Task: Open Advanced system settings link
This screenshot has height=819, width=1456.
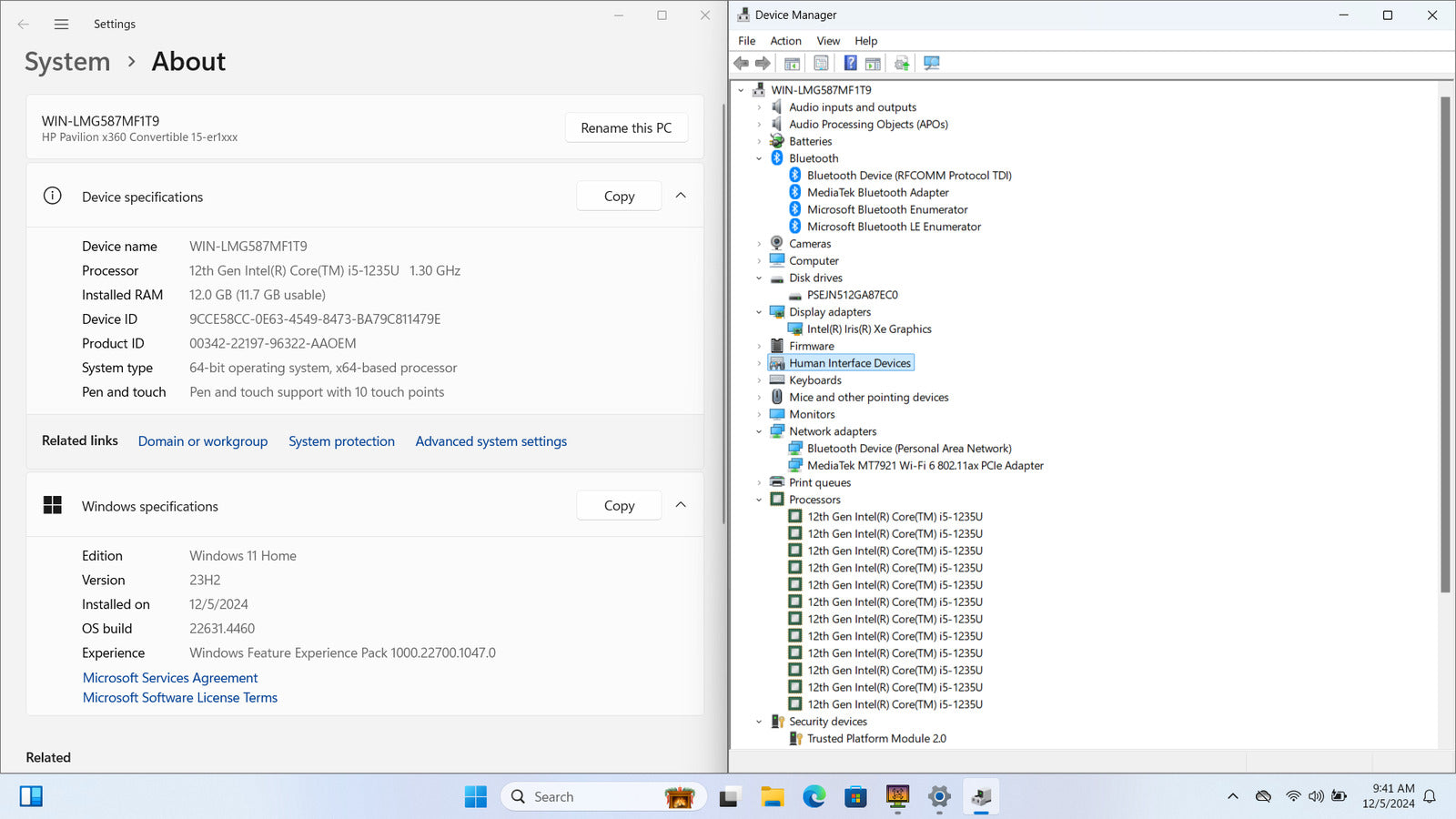Action: coord(491,441)
